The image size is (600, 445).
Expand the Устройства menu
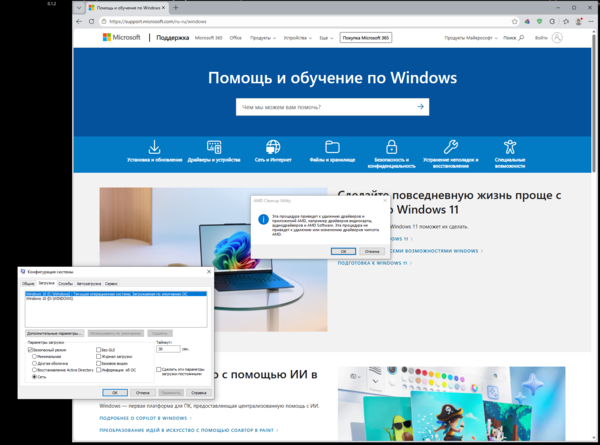pyautogui.click(x=297, y=38)
